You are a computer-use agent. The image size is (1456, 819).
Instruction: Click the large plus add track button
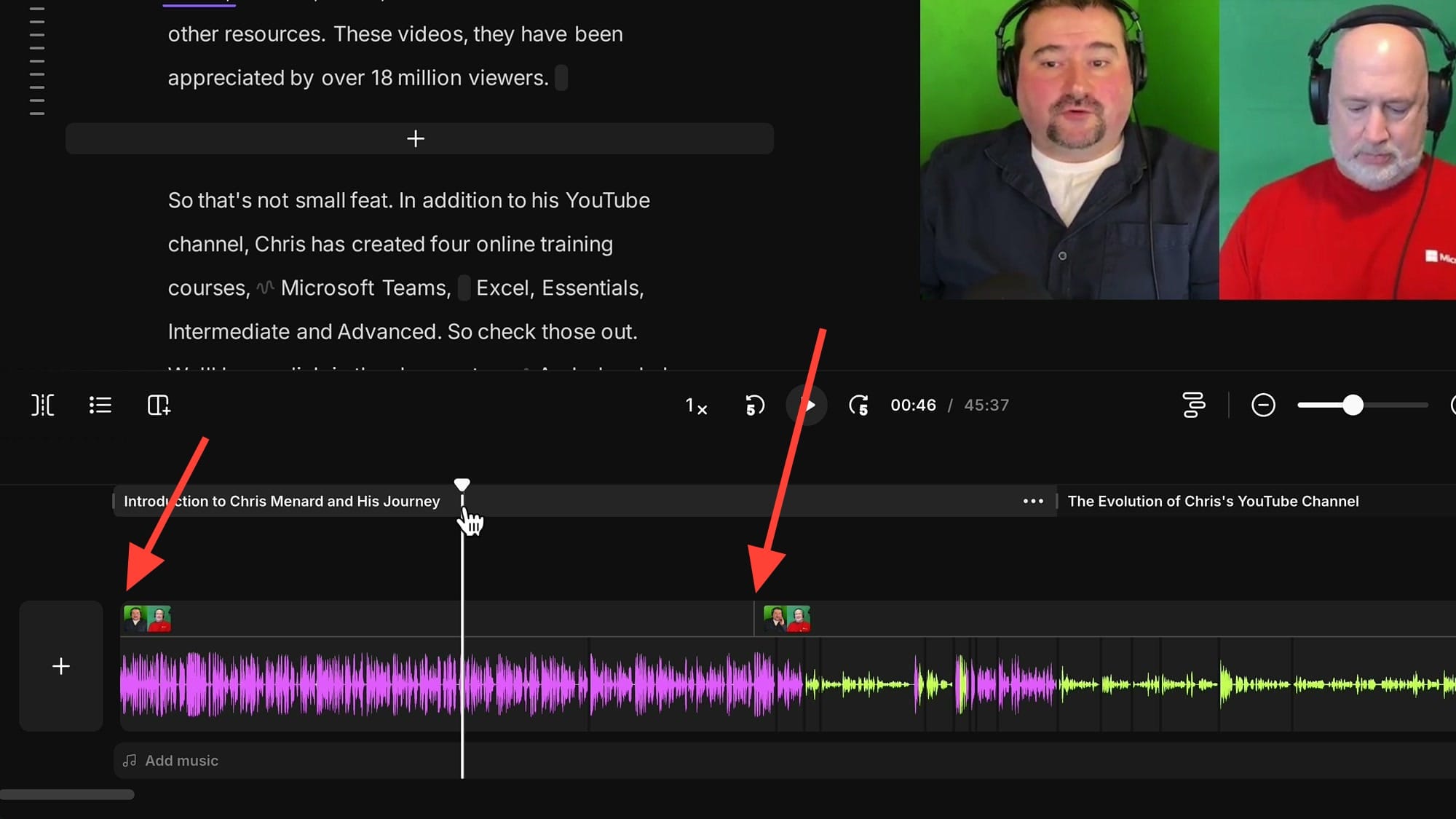pos(61,666)
